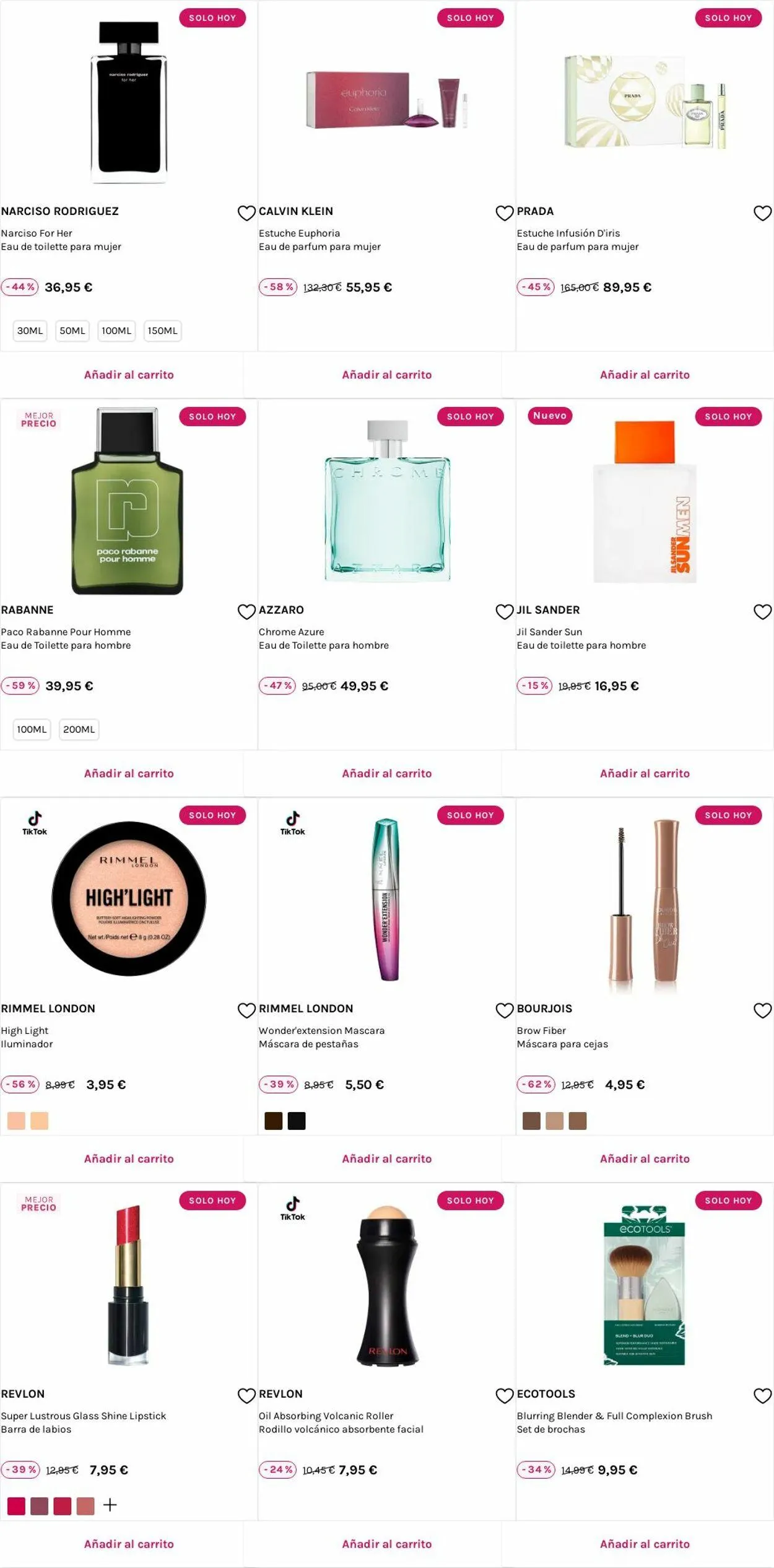Expand more Revlon lipstick colors plus icon
Viewport: 774px width, 1568px height.
110,1505
